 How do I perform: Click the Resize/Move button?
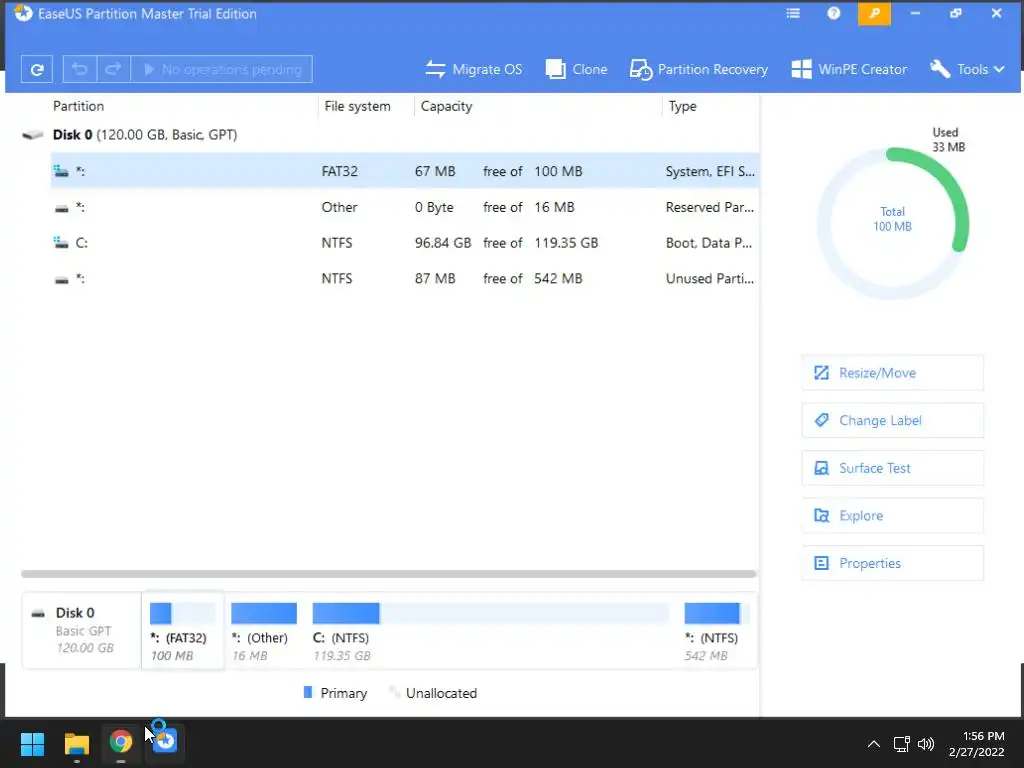click(892, 373)
